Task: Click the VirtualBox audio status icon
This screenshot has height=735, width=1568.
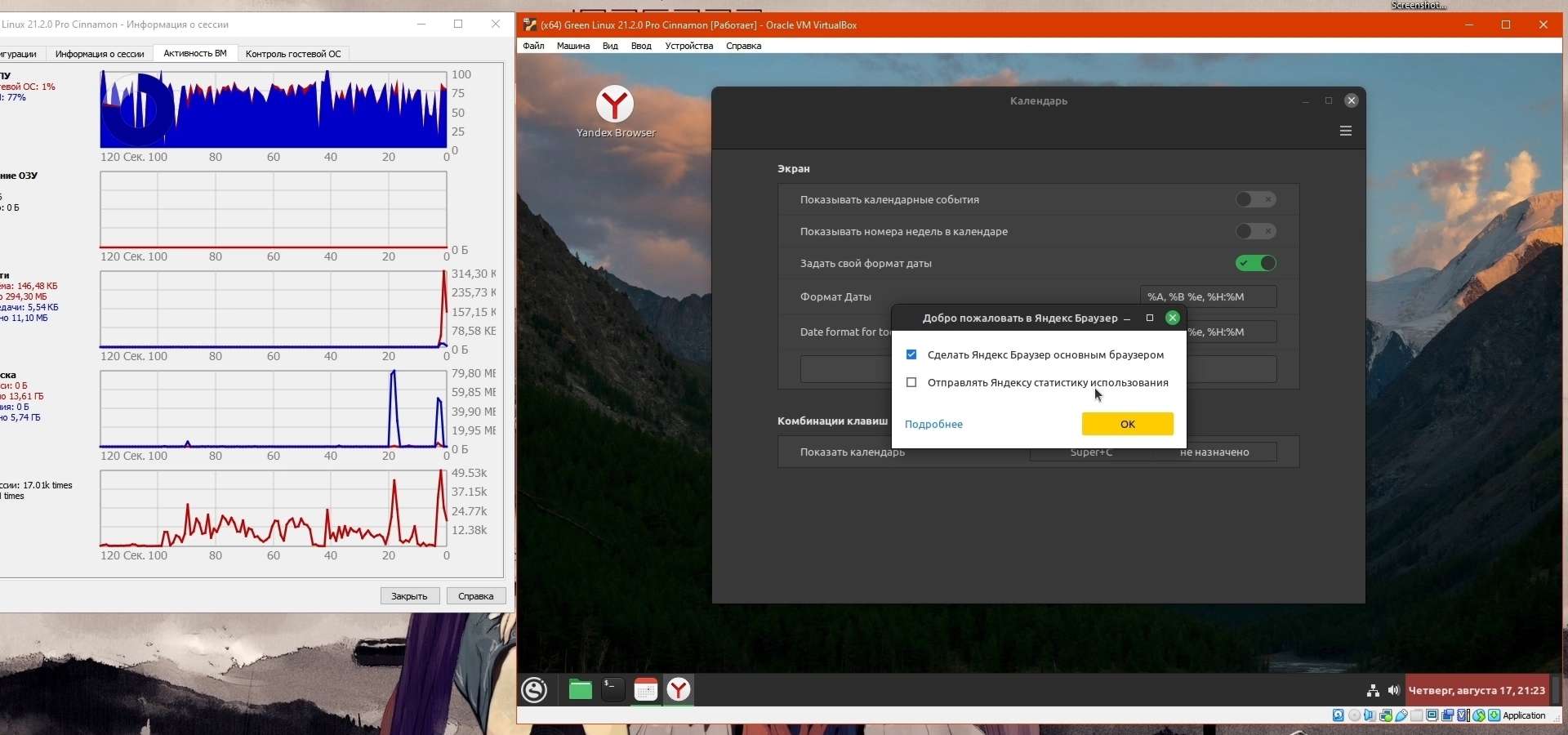Action: tap(1370, 715)
